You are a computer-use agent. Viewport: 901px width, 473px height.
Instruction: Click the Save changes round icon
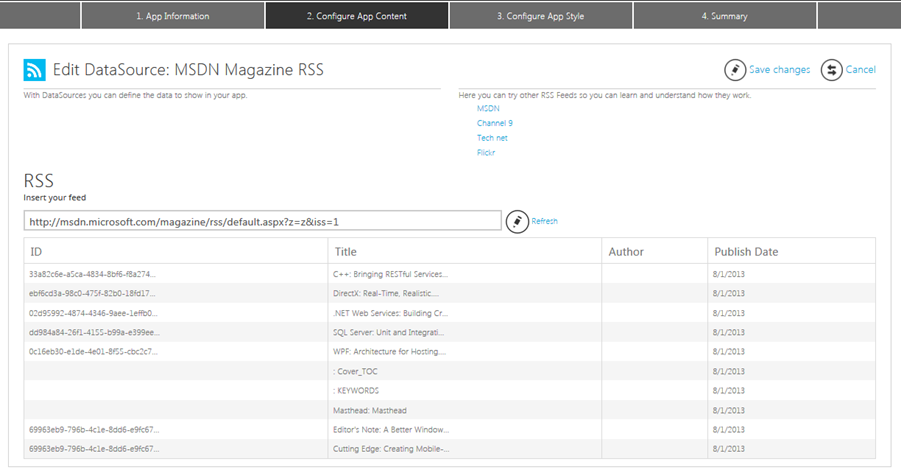click(x=735, y=70)
